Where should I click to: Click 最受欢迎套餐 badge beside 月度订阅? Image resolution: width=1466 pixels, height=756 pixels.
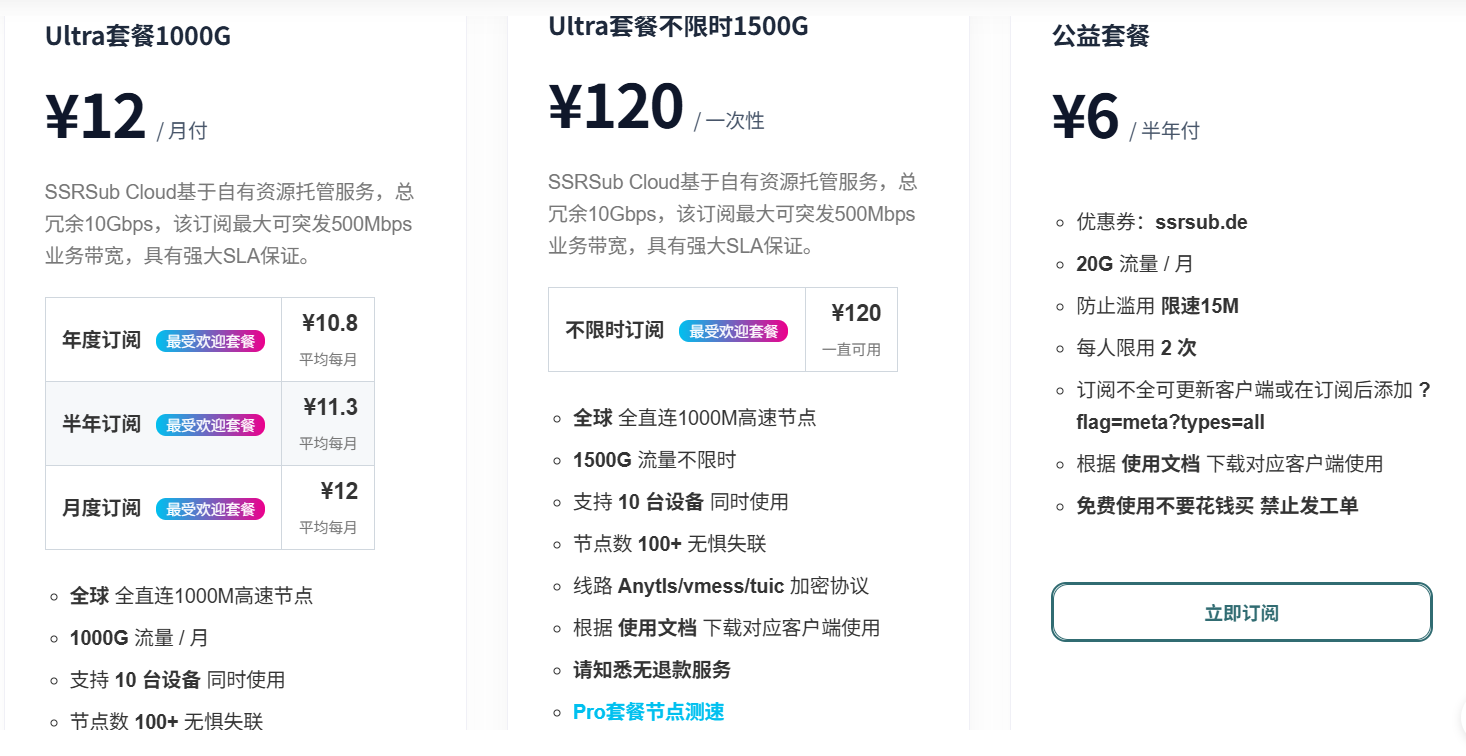point(210,509)
